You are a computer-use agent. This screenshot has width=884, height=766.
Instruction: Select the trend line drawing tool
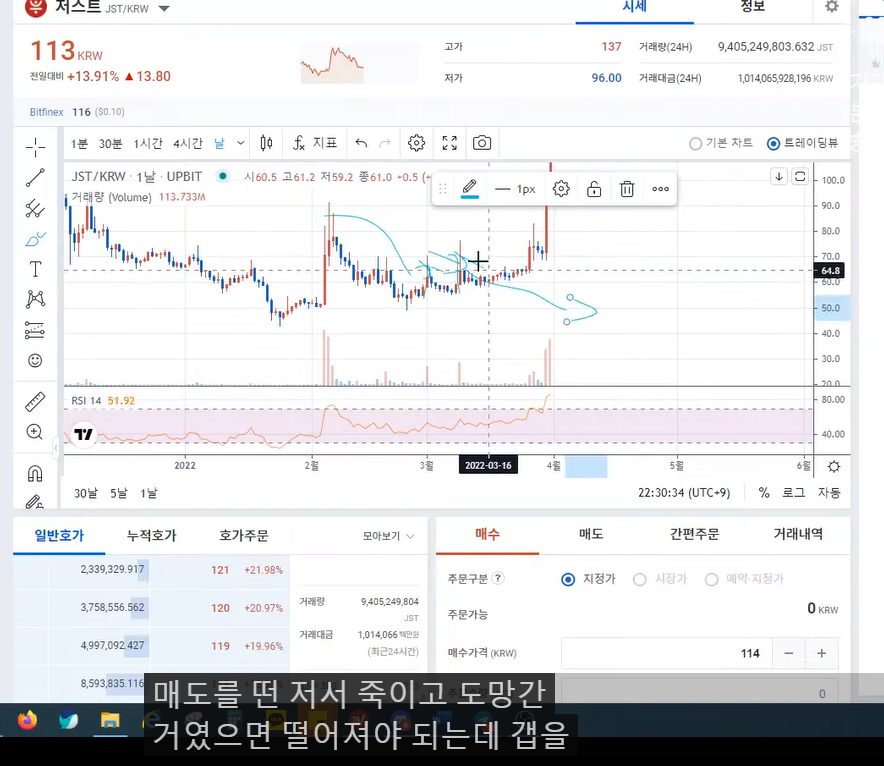[x=35, y=178]
